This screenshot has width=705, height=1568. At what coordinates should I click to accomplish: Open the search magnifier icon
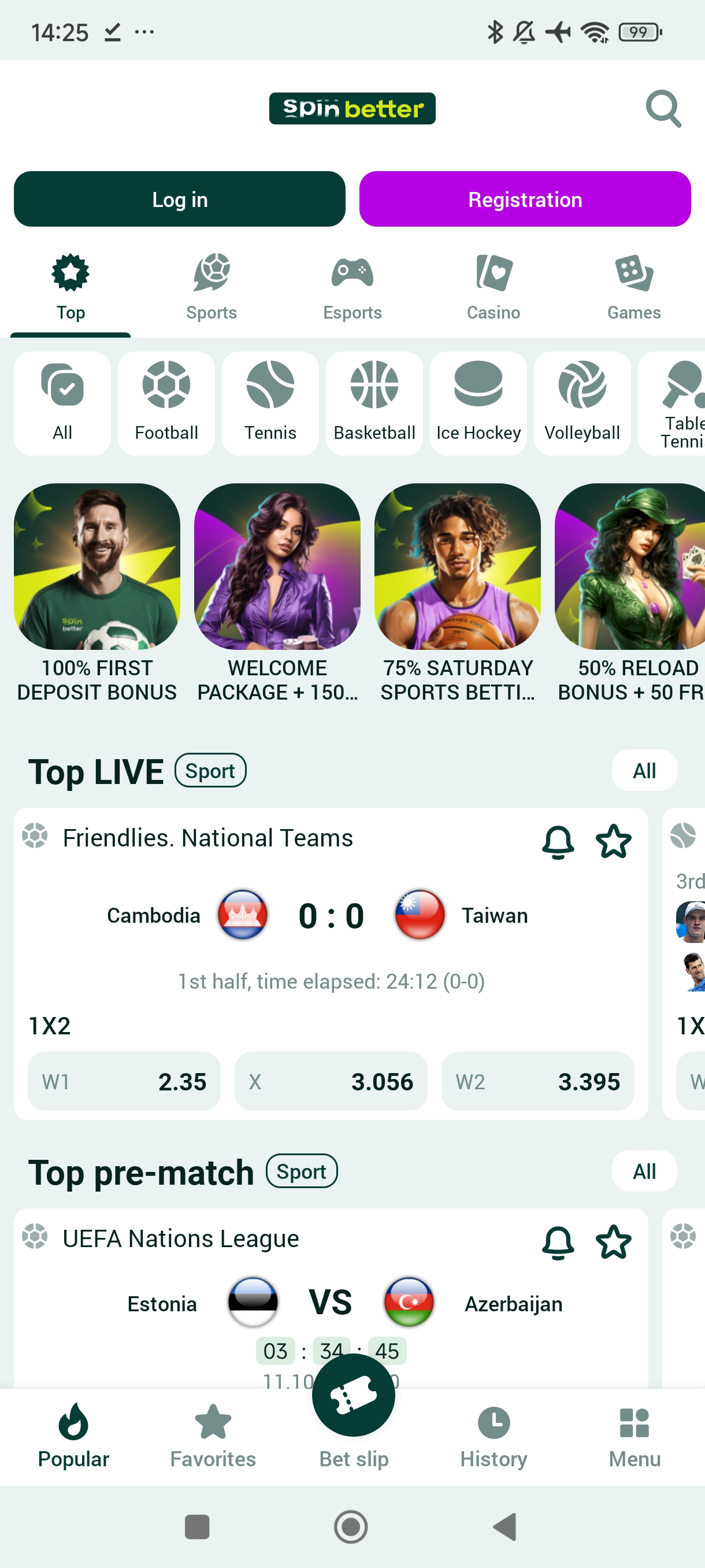click(x=663, y=109)
